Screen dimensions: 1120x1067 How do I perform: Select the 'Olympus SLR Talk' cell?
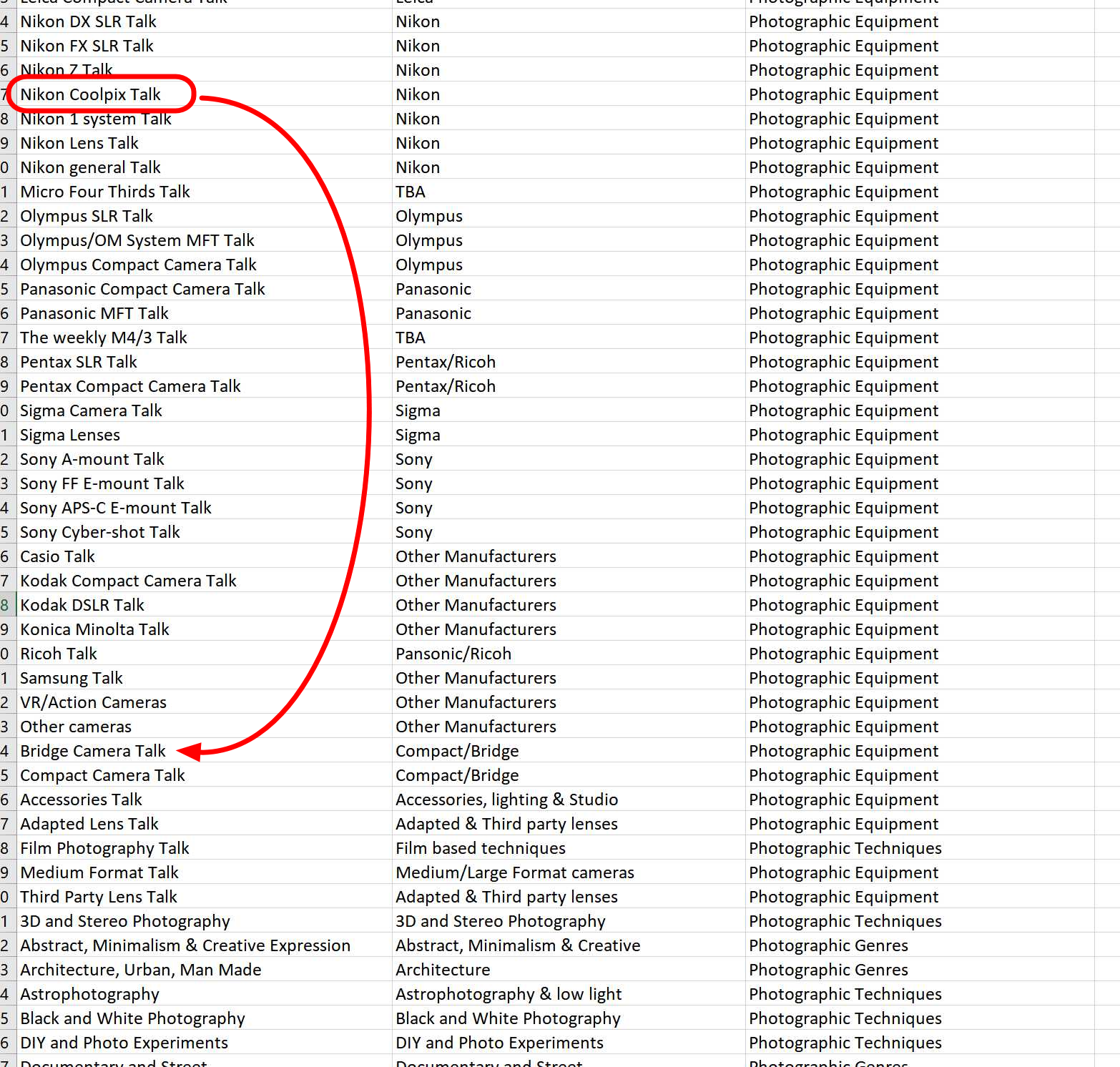coord(204,216)
